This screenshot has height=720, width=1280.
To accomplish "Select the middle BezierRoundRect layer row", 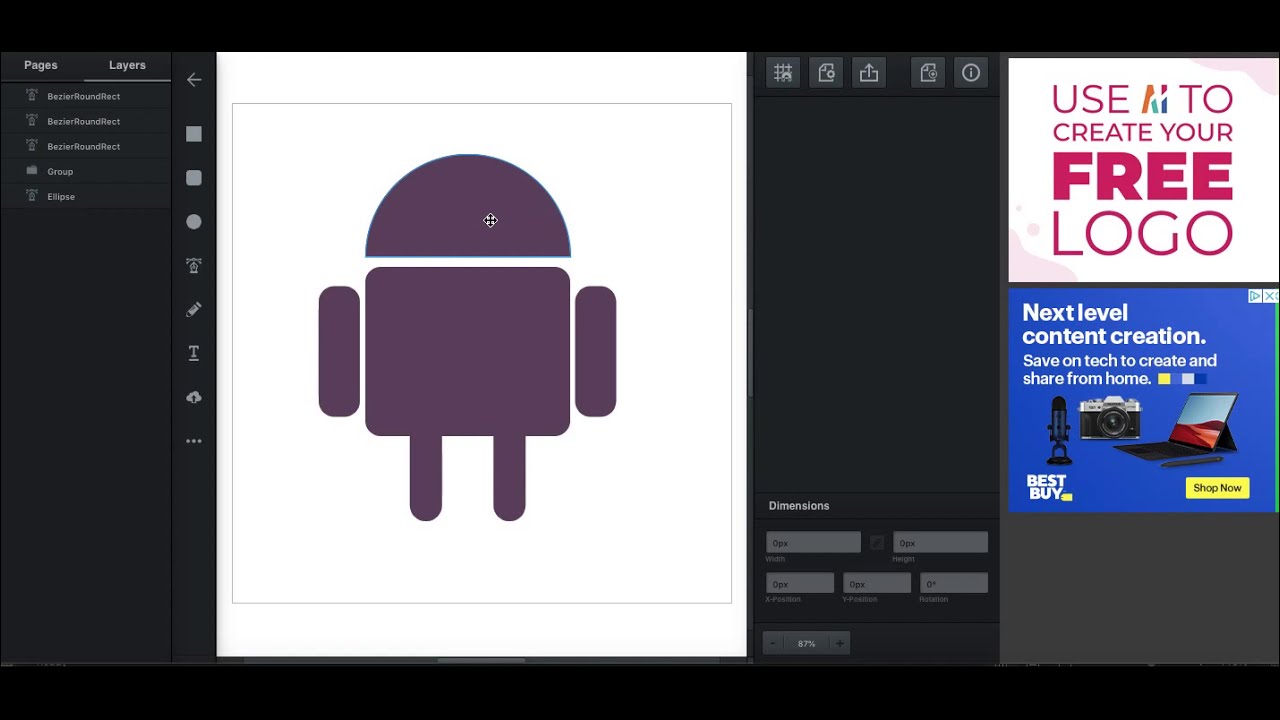I will [x=86, y=121].
